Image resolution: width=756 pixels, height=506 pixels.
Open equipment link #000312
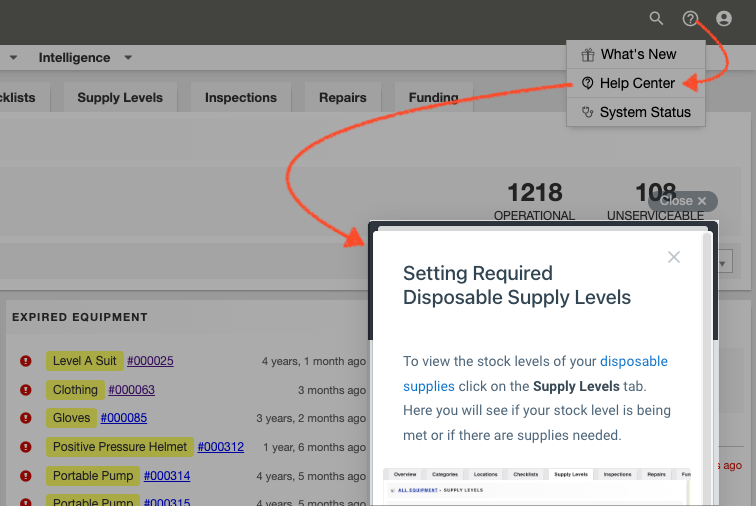click(220, 447)
